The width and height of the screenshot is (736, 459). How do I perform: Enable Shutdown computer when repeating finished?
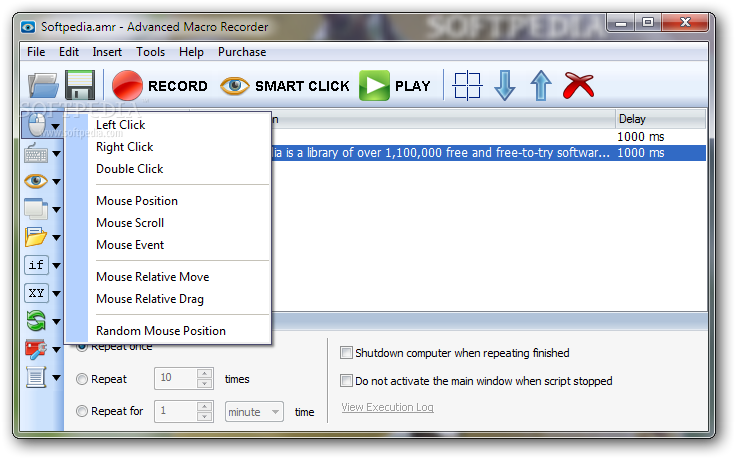346,352
